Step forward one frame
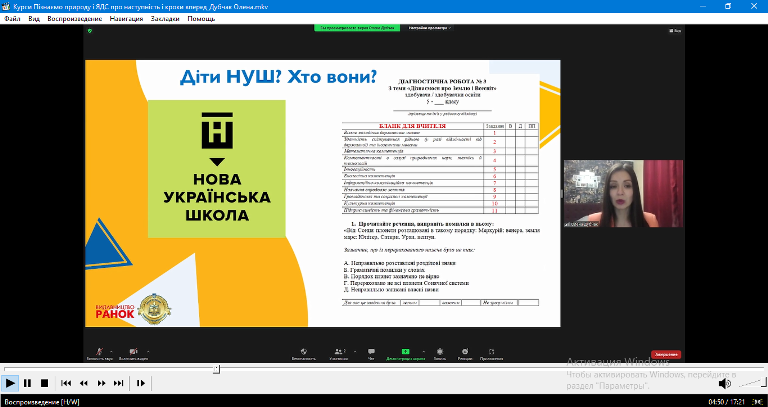Image resolution: width=768 pixels, height=407 pixels. pyautogui.click(x=141, y=383)
